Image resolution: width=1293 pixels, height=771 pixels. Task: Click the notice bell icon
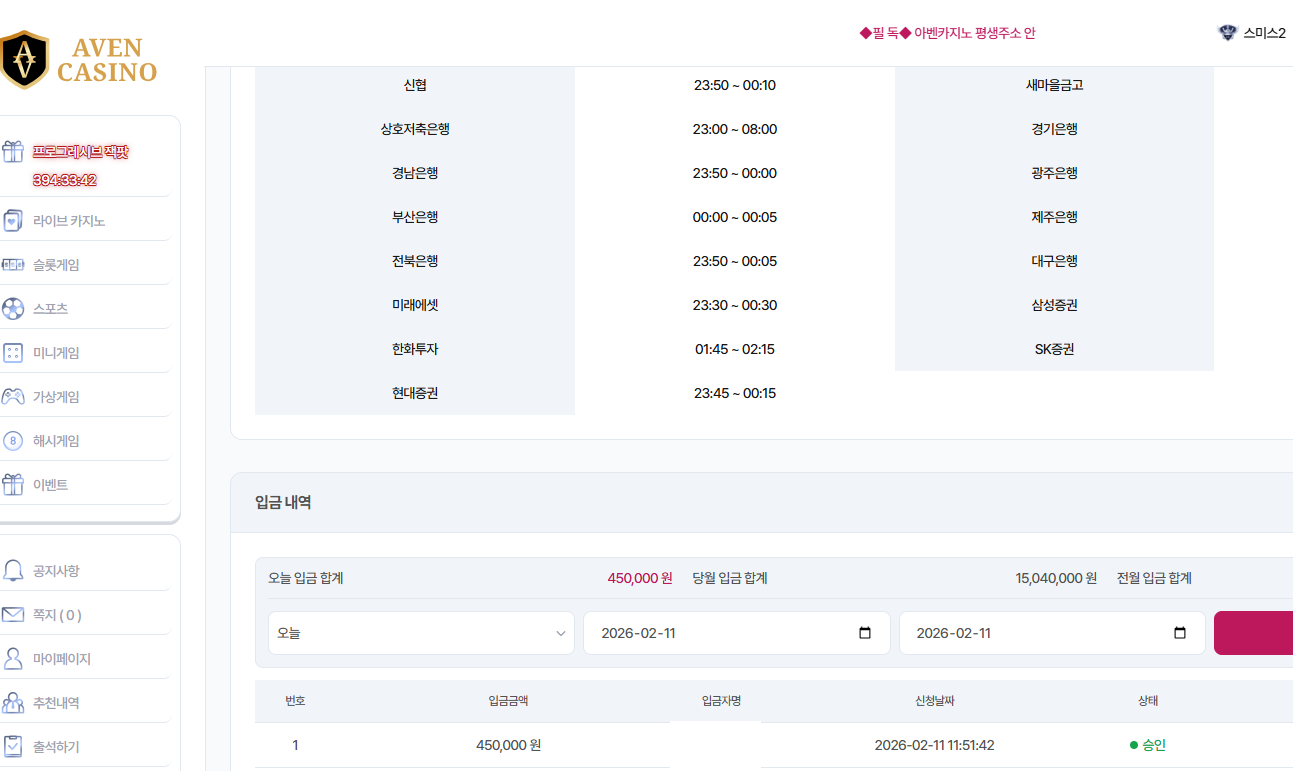pyautogui.click(x=13, y=571)
